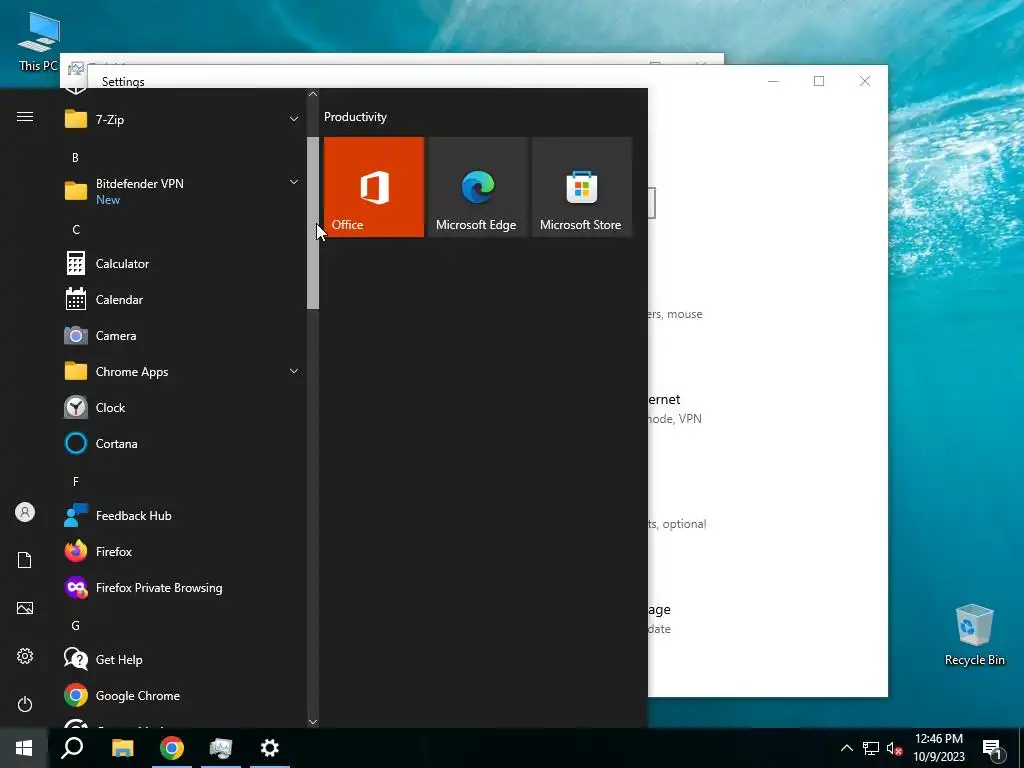Expand the Start menu hamburger button
This screenshot has width=1024, height=768.
(x=25, y=117)
